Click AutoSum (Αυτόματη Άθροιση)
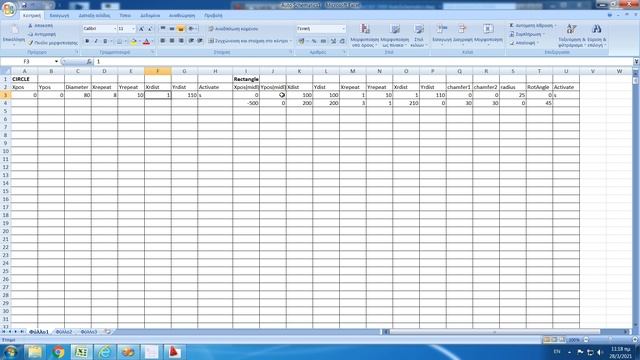This screenshot has height=360, width=640. tap(532, 26)
